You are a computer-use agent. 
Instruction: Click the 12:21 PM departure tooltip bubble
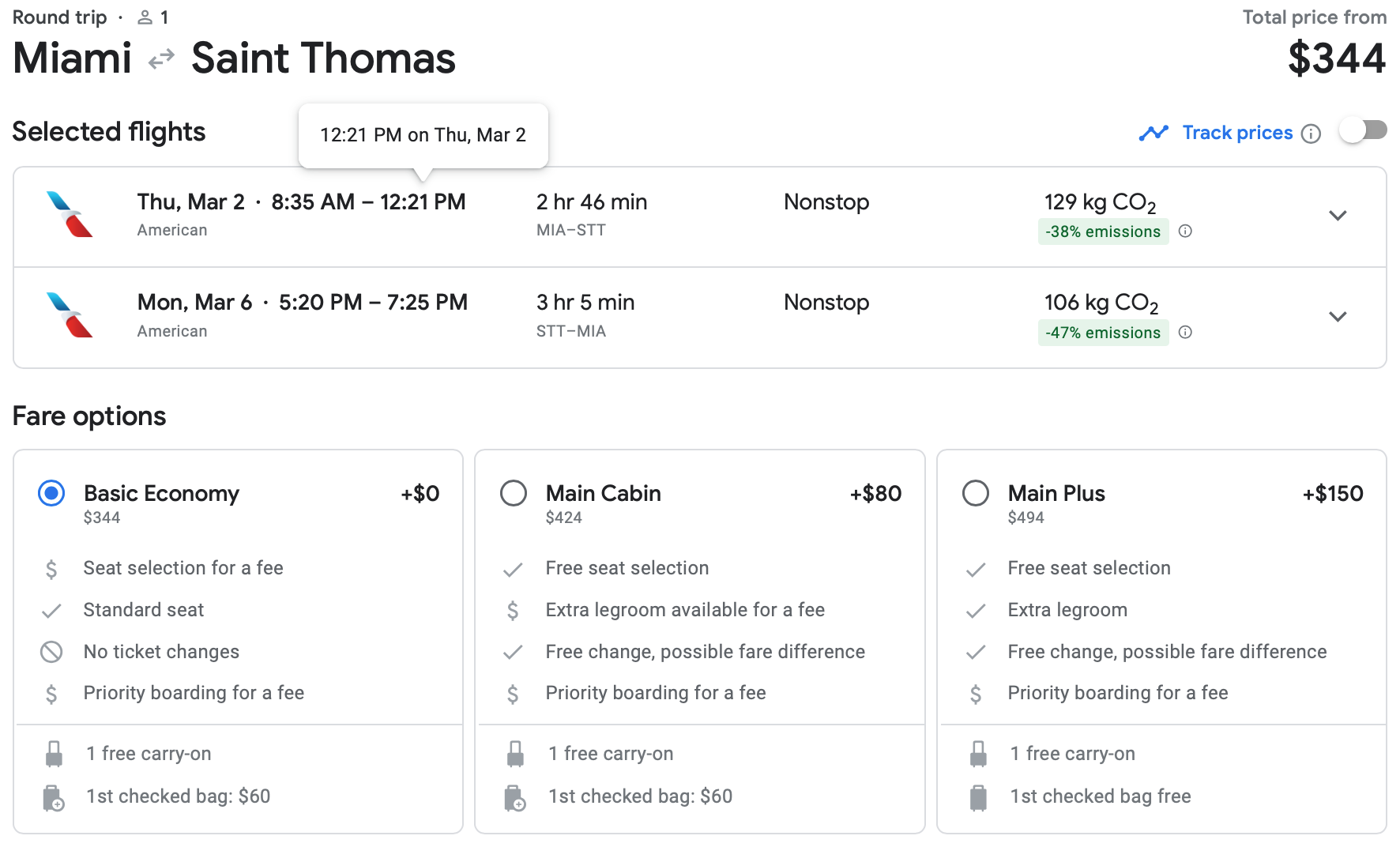tap(423, 134)
